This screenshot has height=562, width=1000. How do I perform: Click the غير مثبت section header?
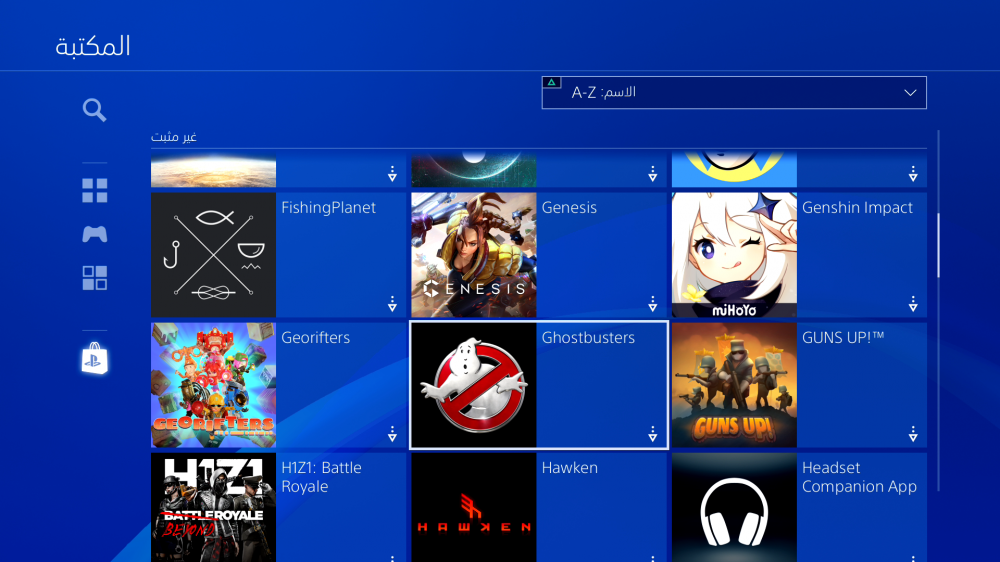coord(173,137)
